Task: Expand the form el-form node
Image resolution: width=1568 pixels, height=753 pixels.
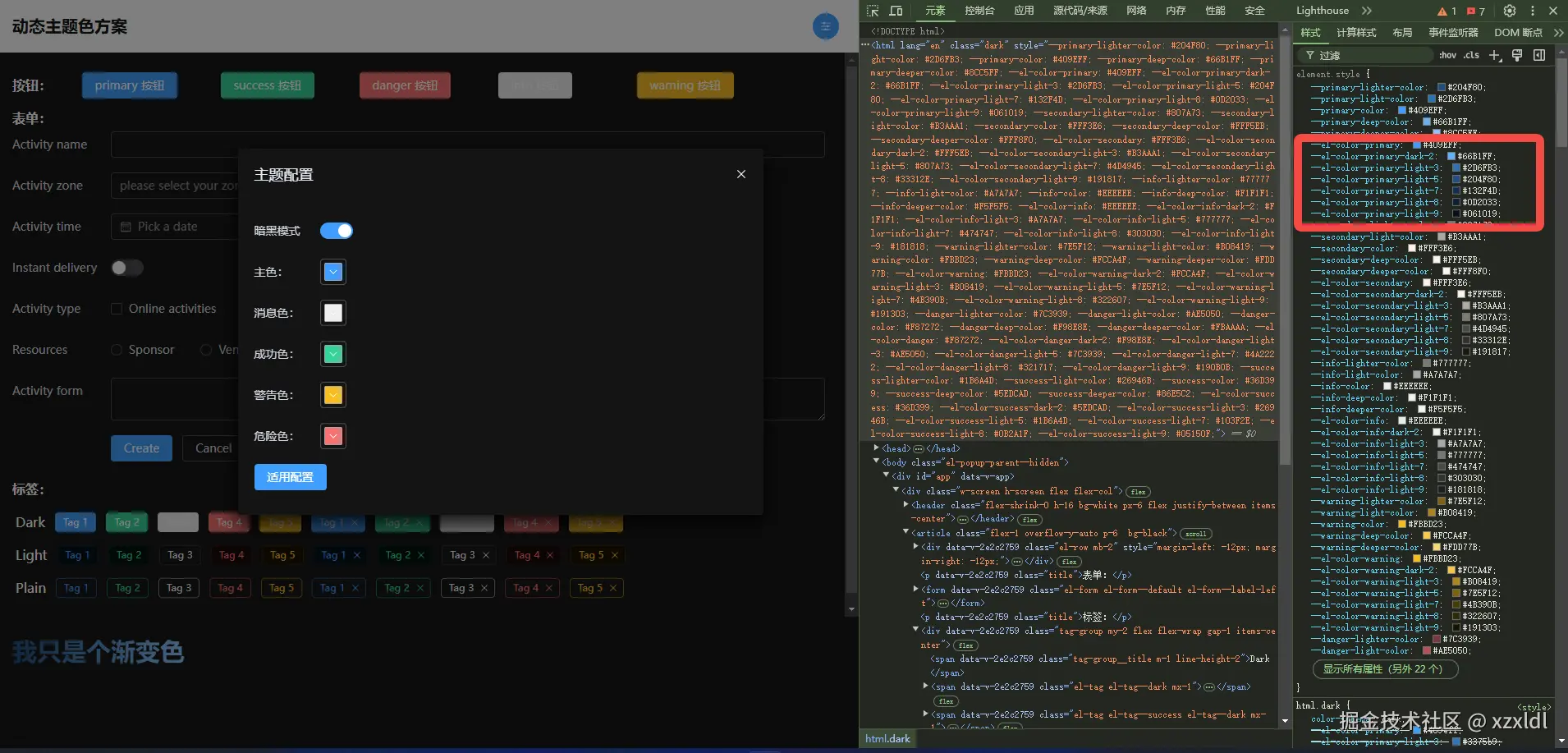Action: point(916,589)
